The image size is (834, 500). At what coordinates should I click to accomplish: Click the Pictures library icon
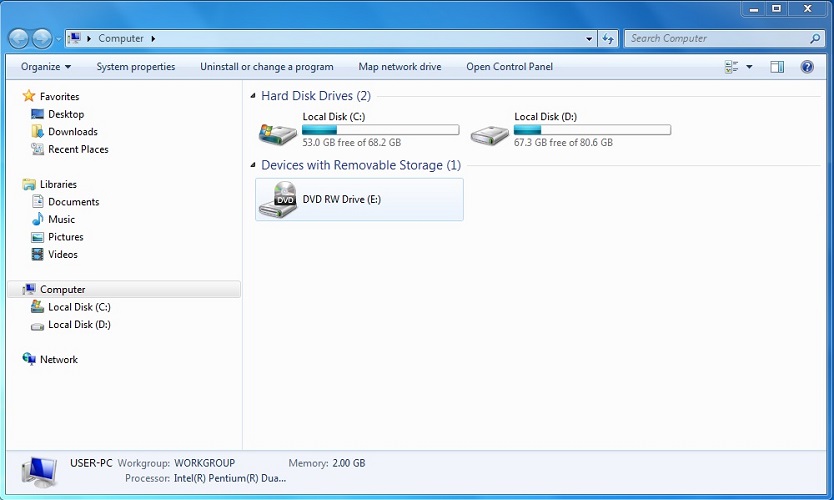click(x=37, y=237)
